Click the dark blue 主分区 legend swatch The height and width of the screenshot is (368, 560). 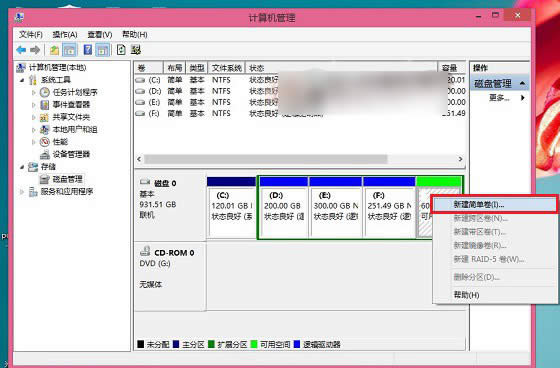(x=176, y=344)
